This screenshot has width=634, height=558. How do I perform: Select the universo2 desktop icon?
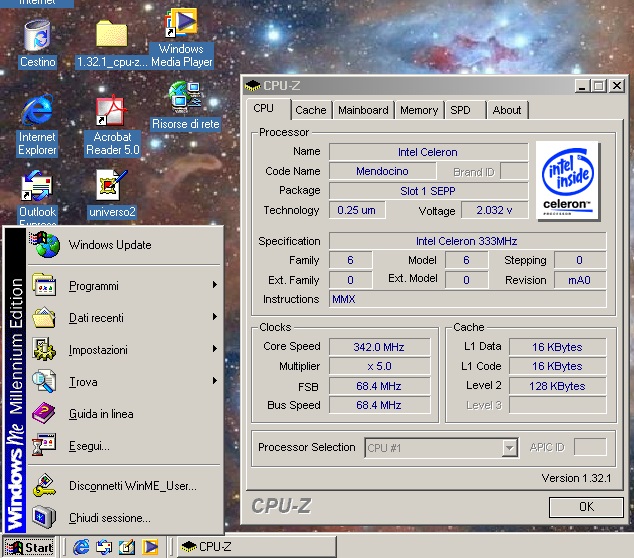(x=111, y=186)
